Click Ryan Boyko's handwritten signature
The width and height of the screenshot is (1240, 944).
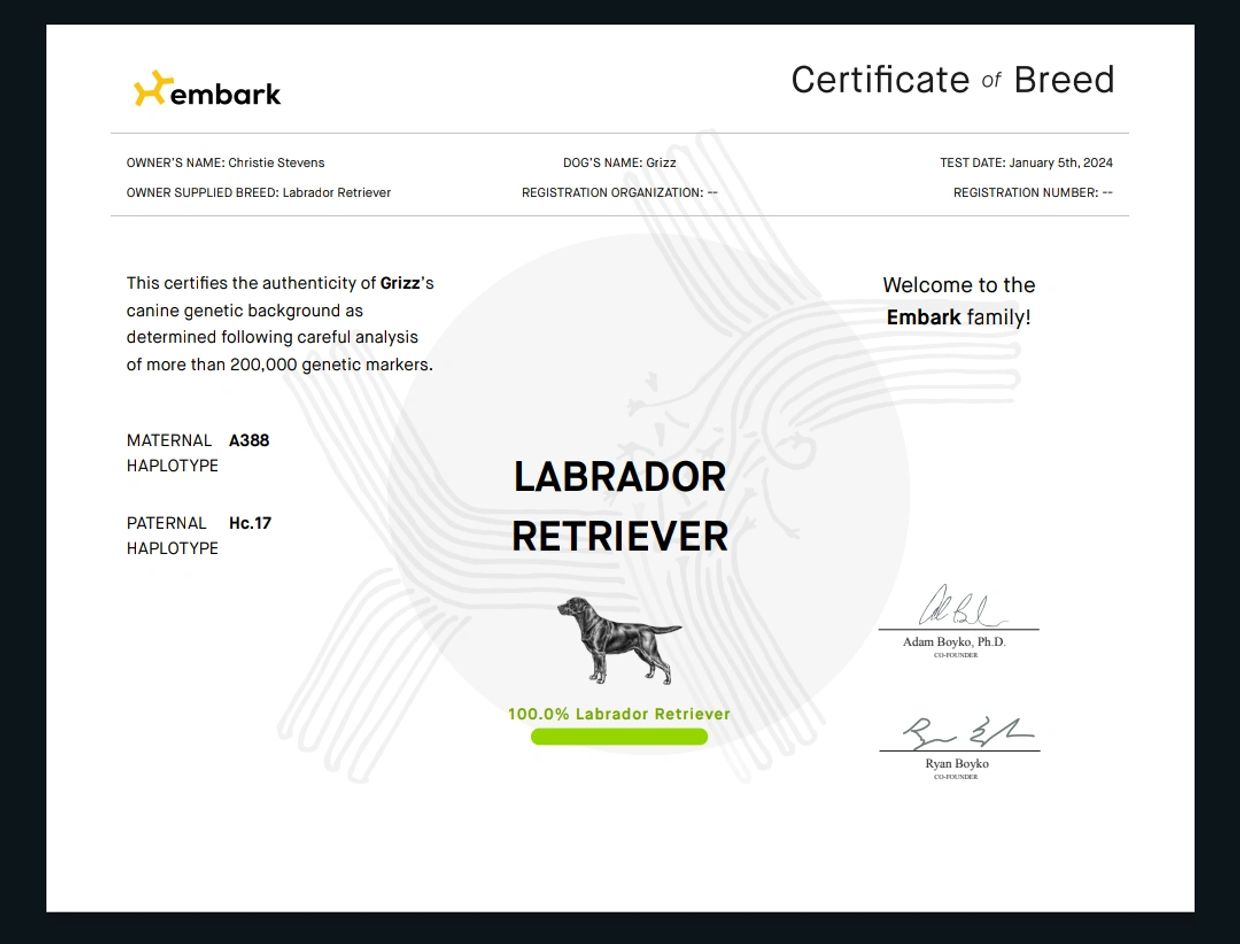[x=968, y=733]
